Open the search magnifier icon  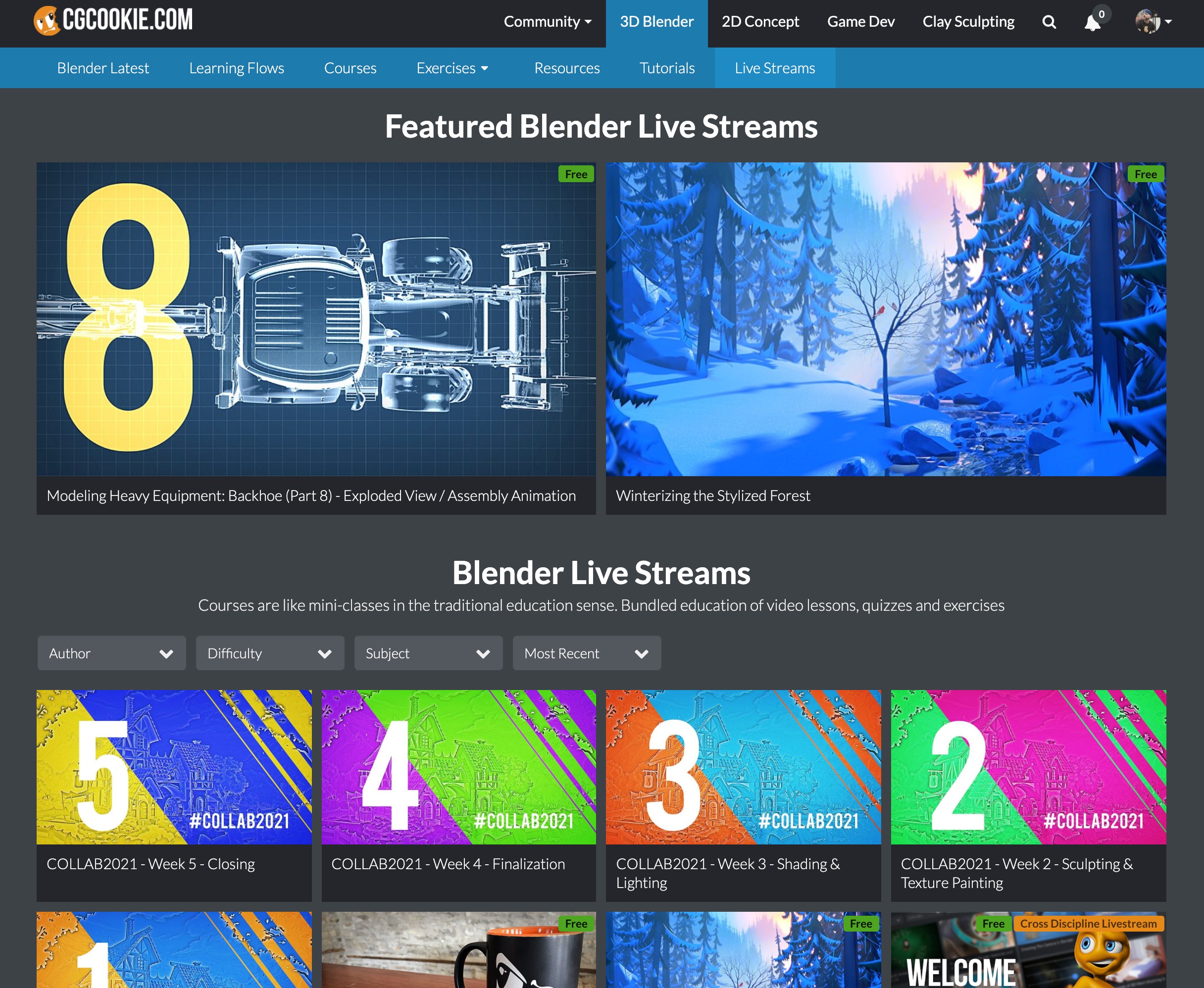1049,22
